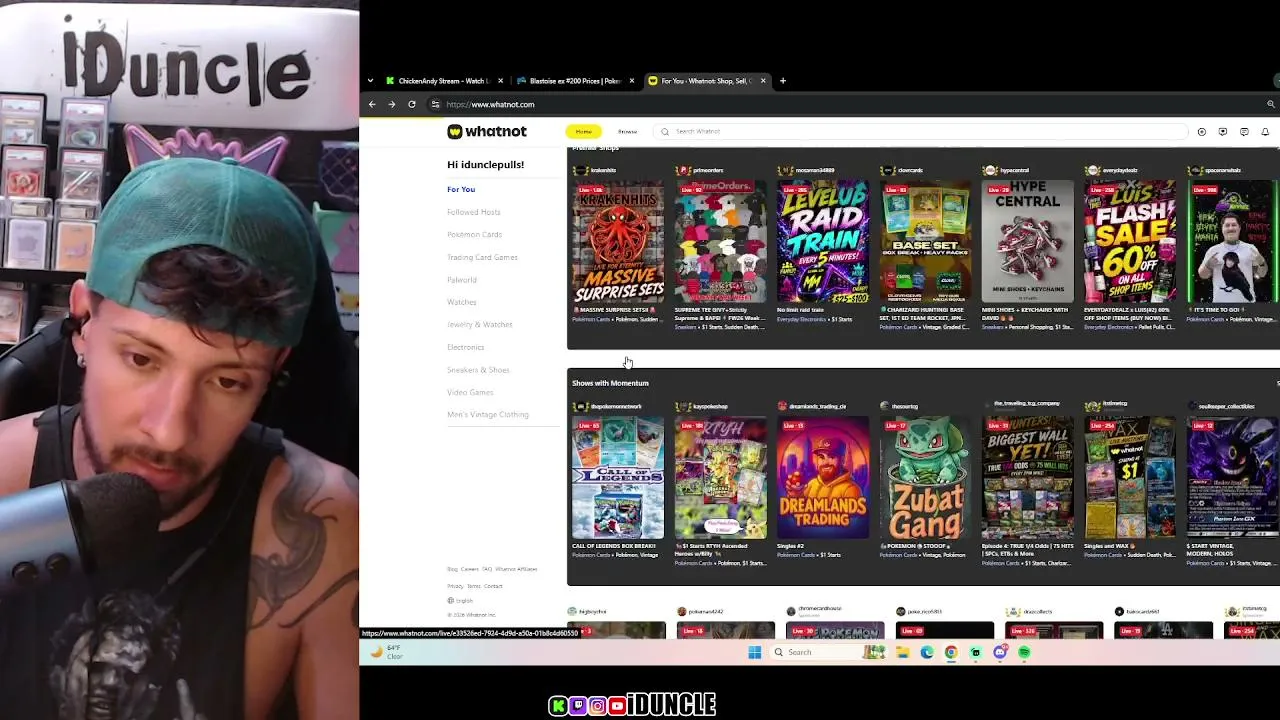Click the first circular icon in Whatnot header
The image size is (1280, 720).
tap(1201, 132)
